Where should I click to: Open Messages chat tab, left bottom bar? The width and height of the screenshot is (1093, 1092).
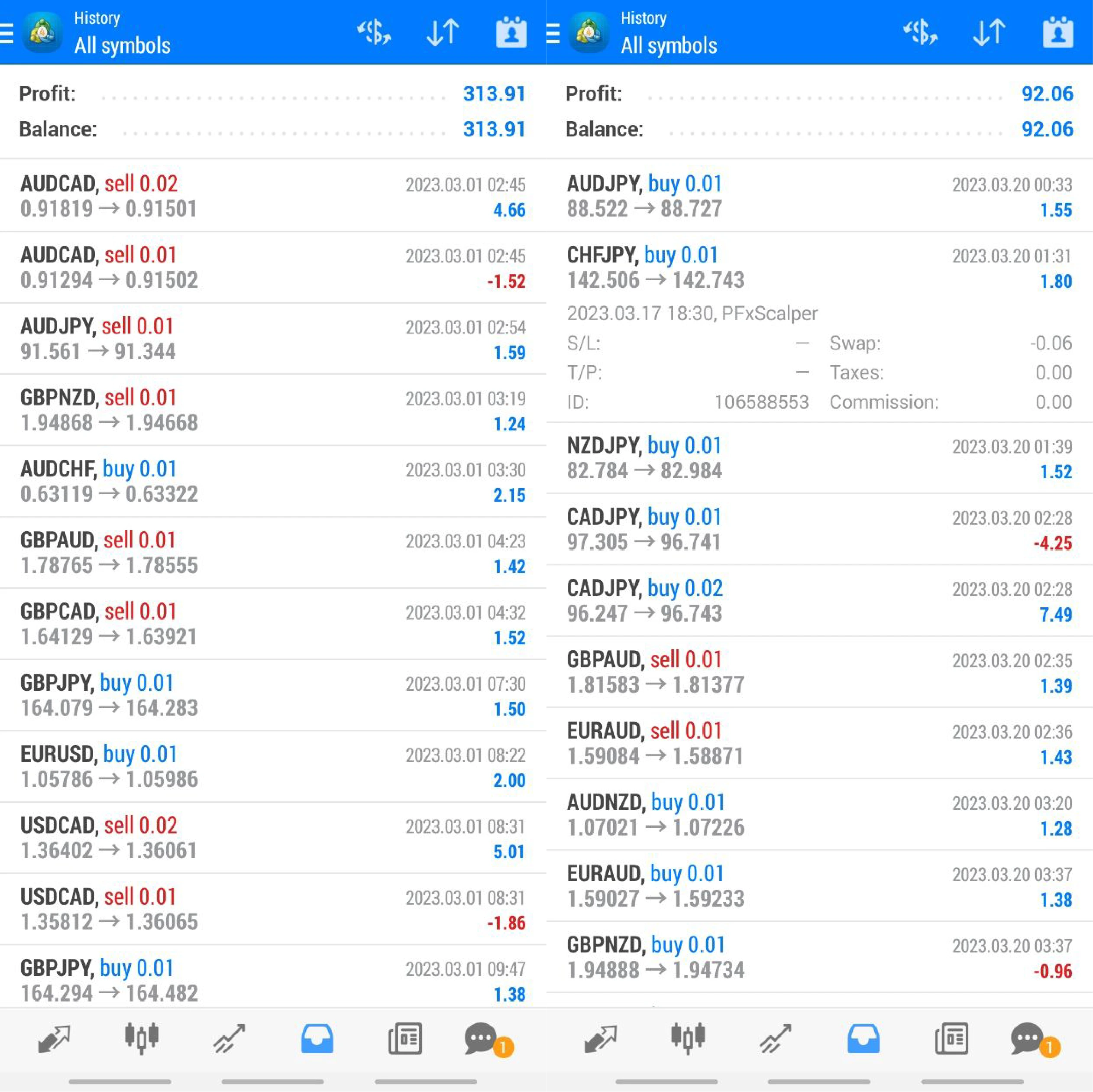click(x=489, y=1040)
